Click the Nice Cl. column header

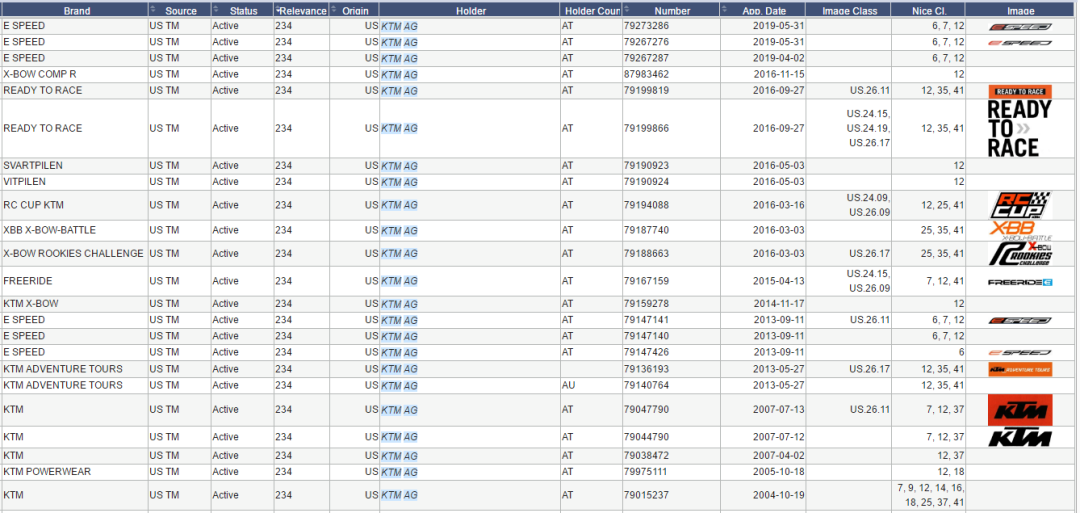click(929, 10)
